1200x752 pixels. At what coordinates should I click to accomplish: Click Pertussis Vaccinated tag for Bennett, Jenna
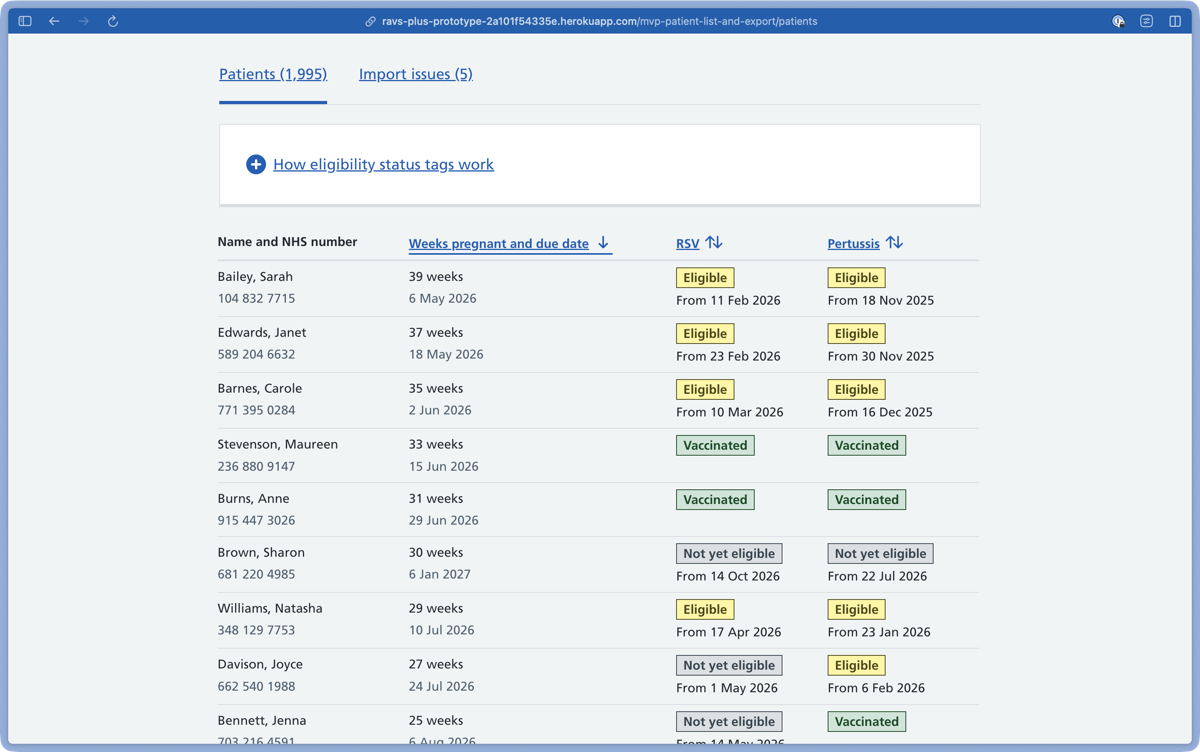click(867, 722)
